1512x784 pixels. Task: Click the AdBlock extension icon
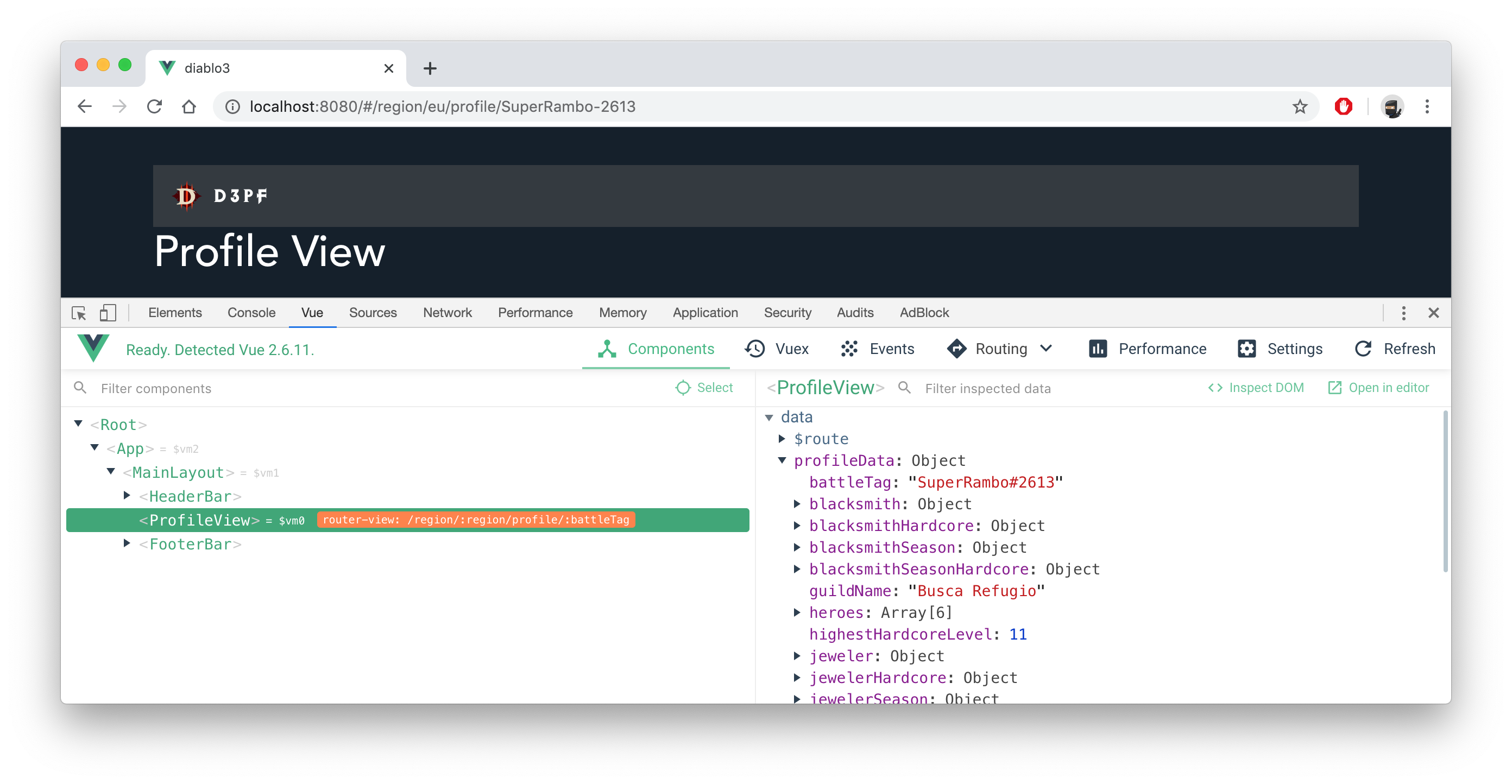click(x=1343, y=107)
